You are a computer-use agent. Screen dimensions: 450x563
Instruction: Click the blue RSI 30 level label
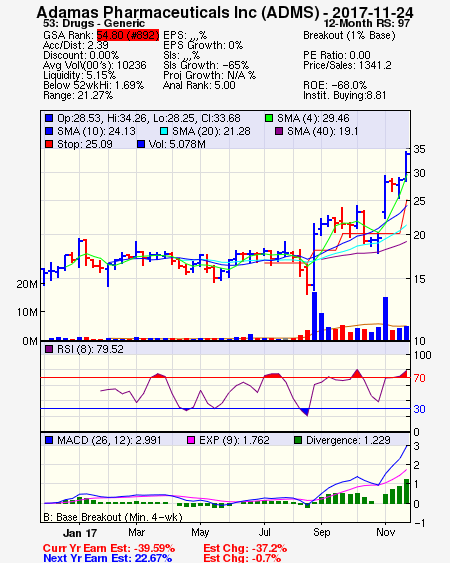tap(419, 409)
